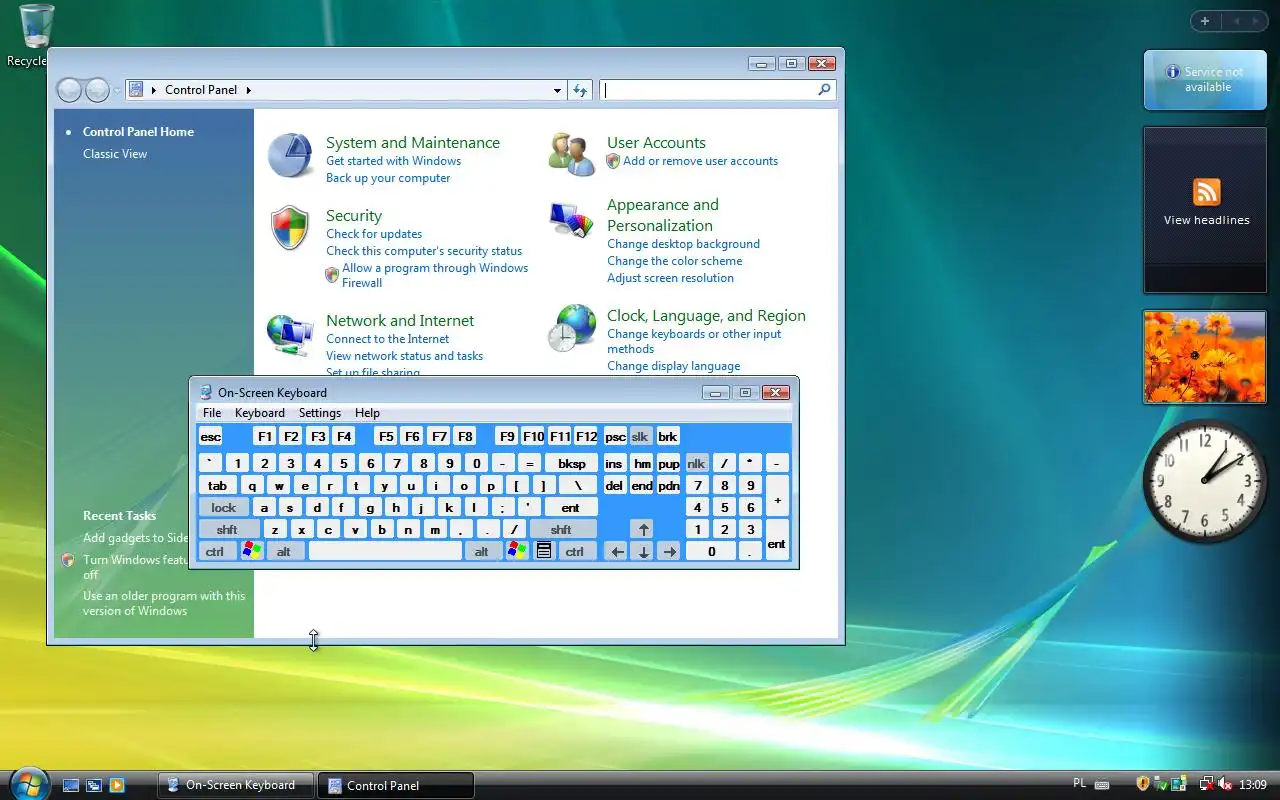
Task: Click the right arrow key on keyboard
Action: [669, 551]
